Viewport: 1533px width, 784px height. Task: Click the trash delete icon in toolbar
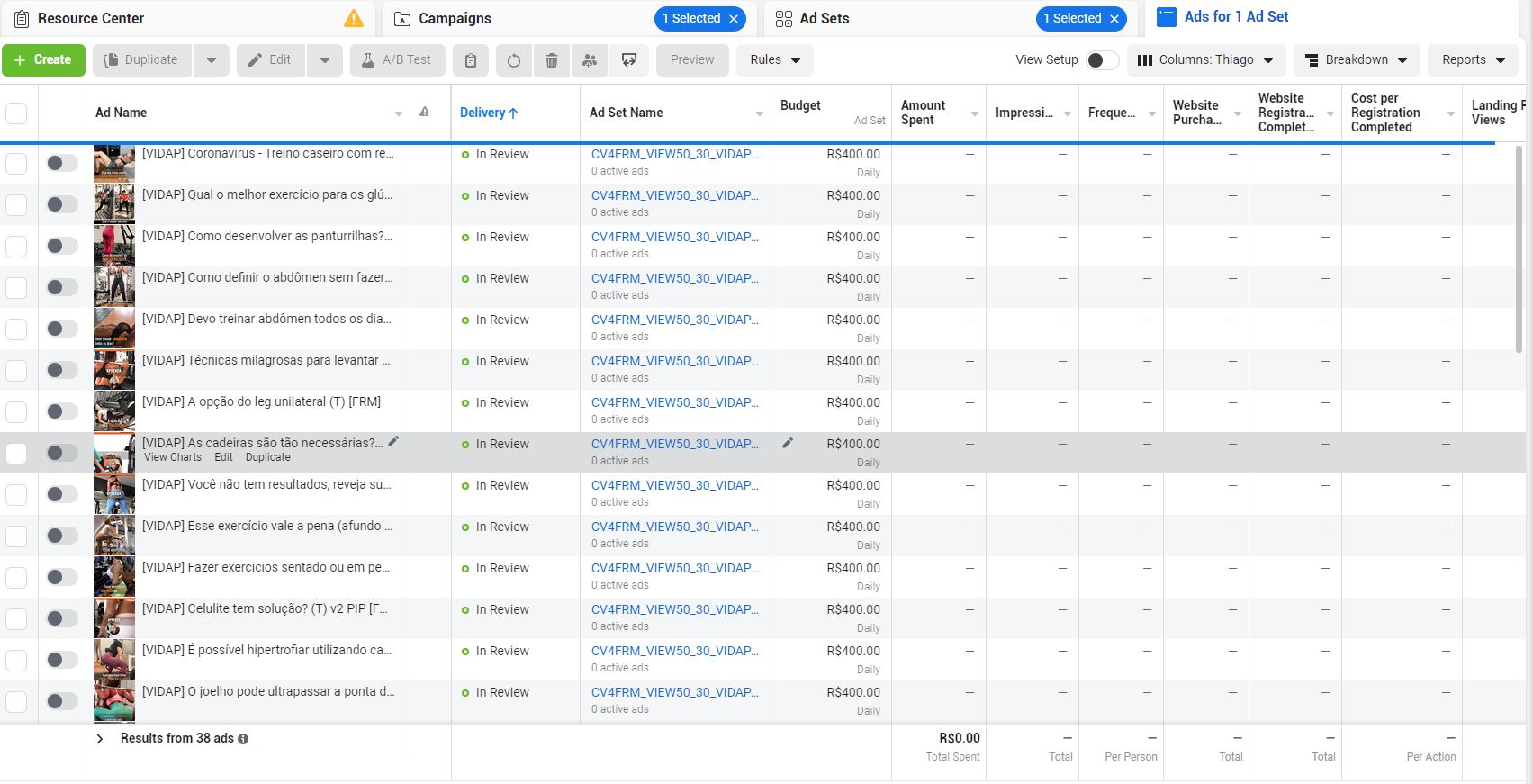coord(552,60)
